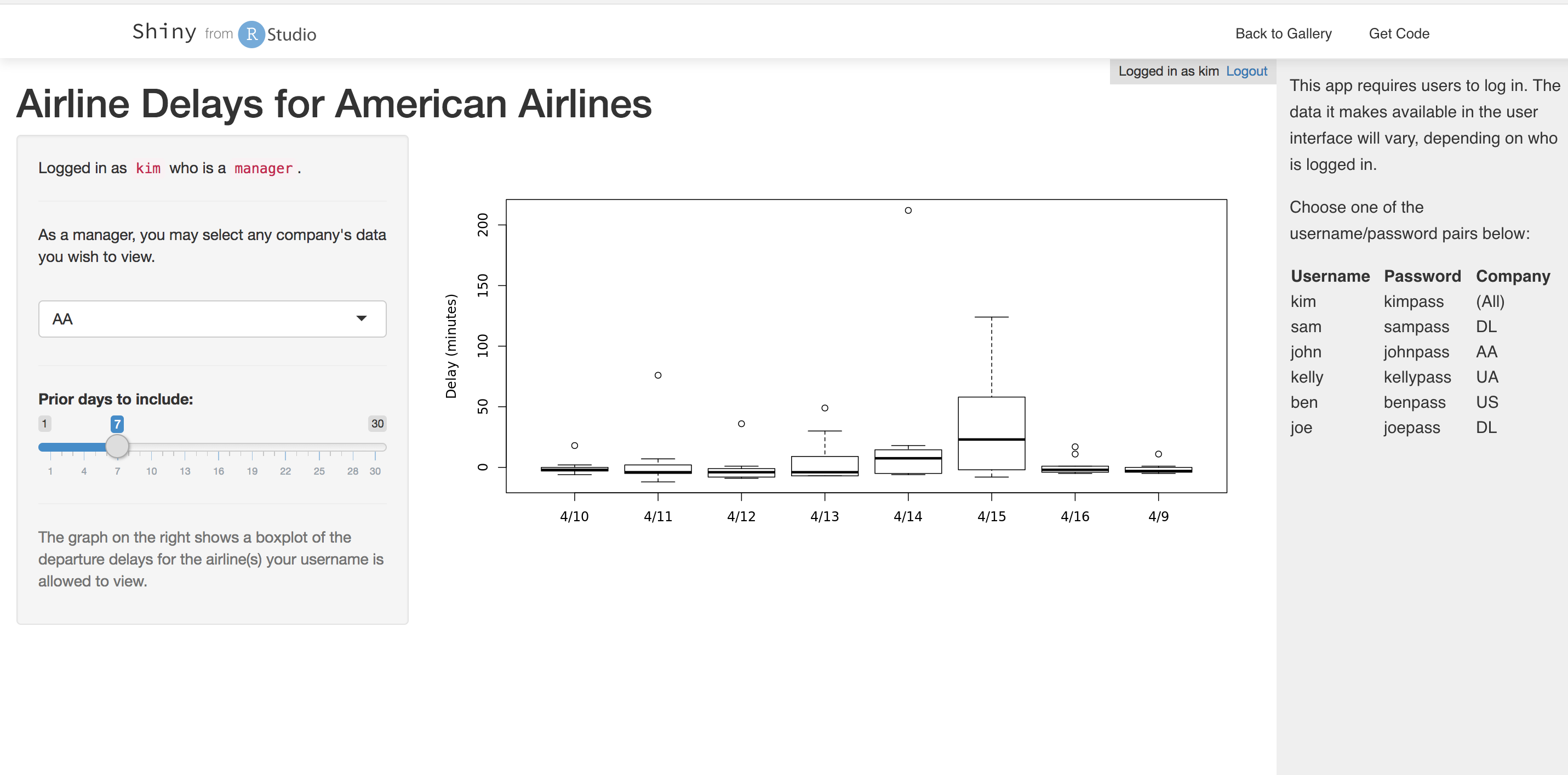
Task: Click the 4/14 outlier point near 200
Action: [908, 210]
